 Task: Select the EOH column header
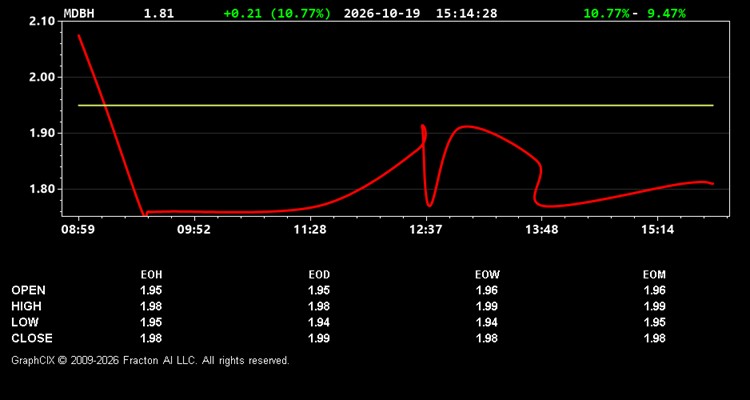click(x=151, y=275)
